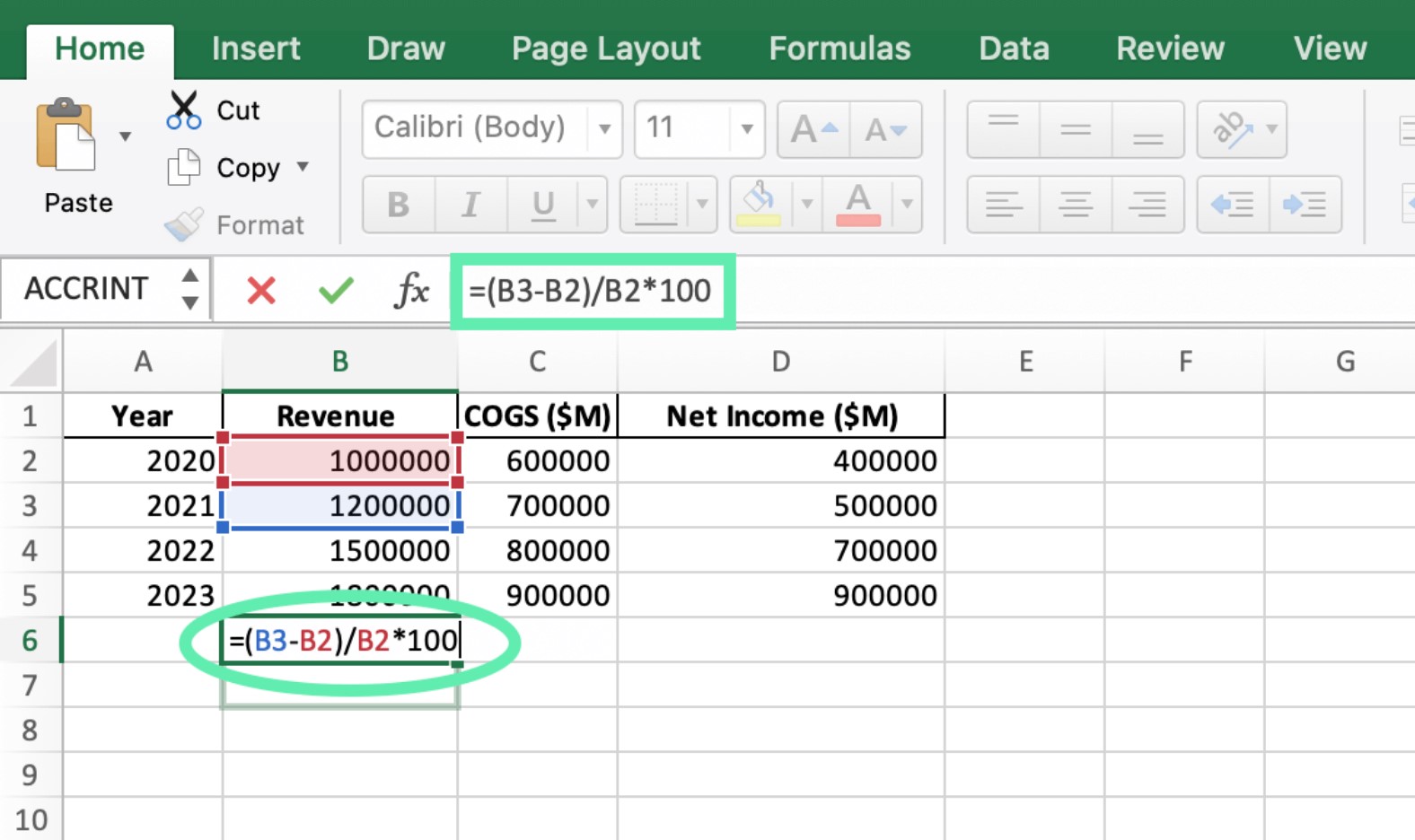Click cell containing 1500000
This screenshot has height=840, width=1415.
coord(340,550)
